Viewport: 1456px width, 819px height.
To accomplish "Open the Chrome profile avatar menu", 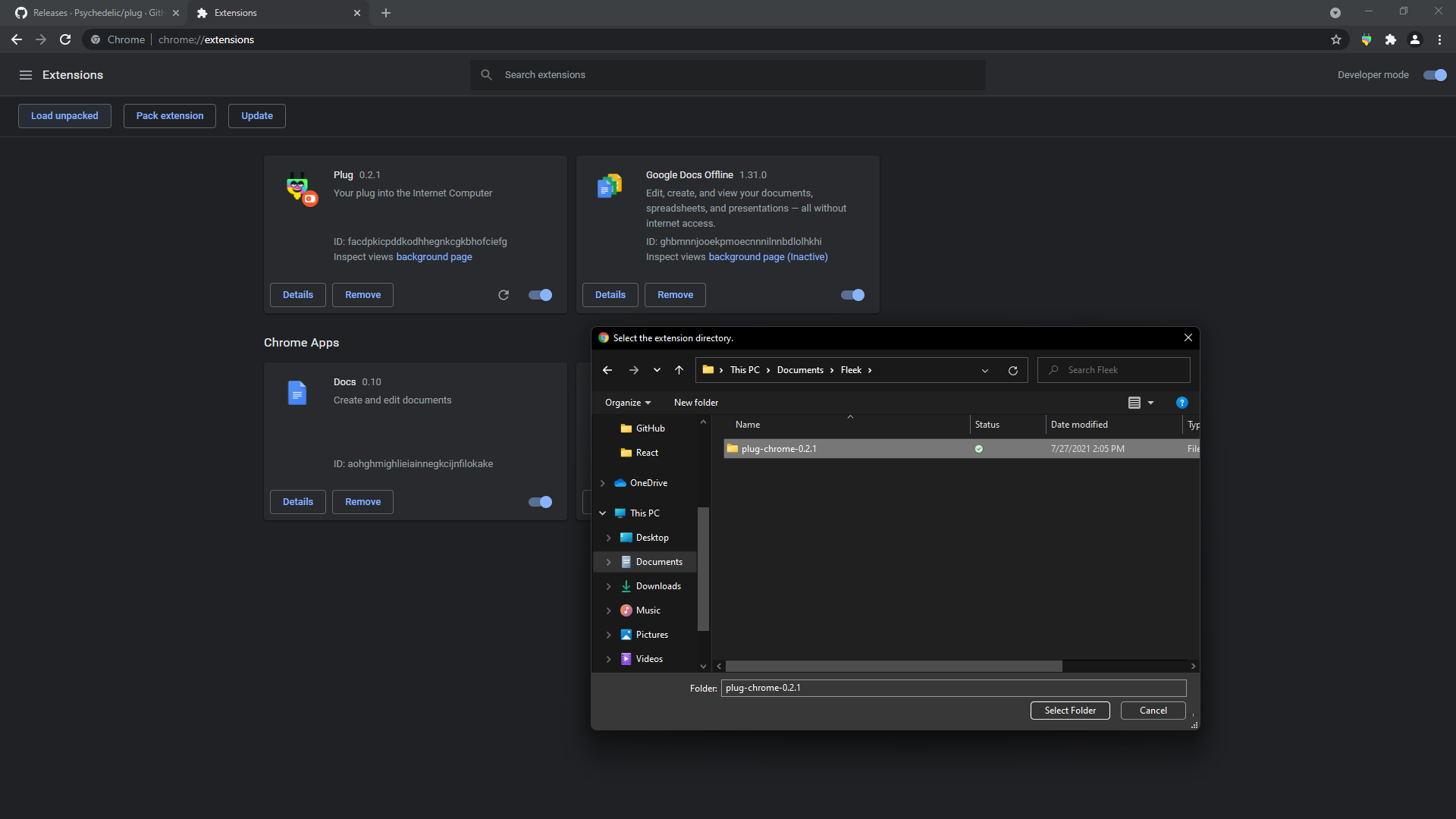I will click(x=1415, y=39).
